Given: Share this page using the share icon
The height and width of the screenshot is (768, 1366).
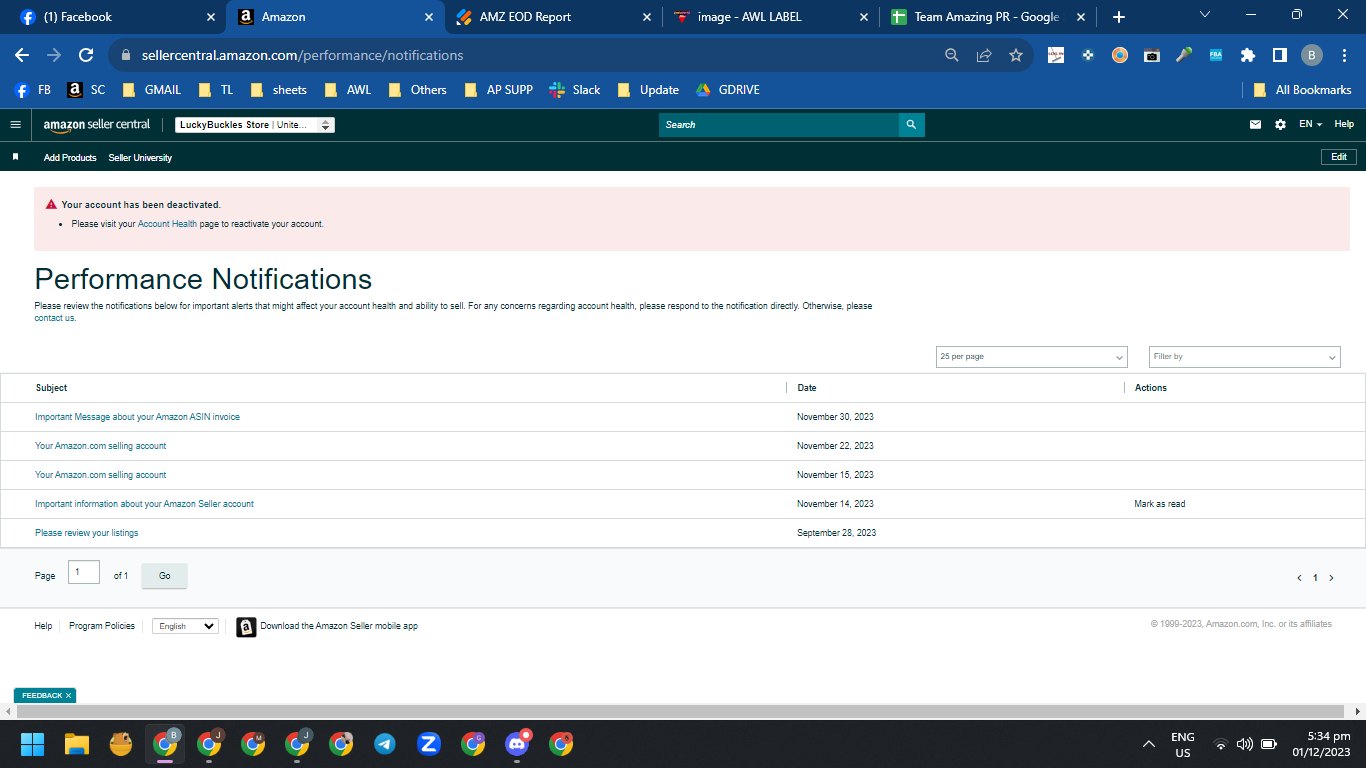Looking at the screenshot, I should 984,55.
